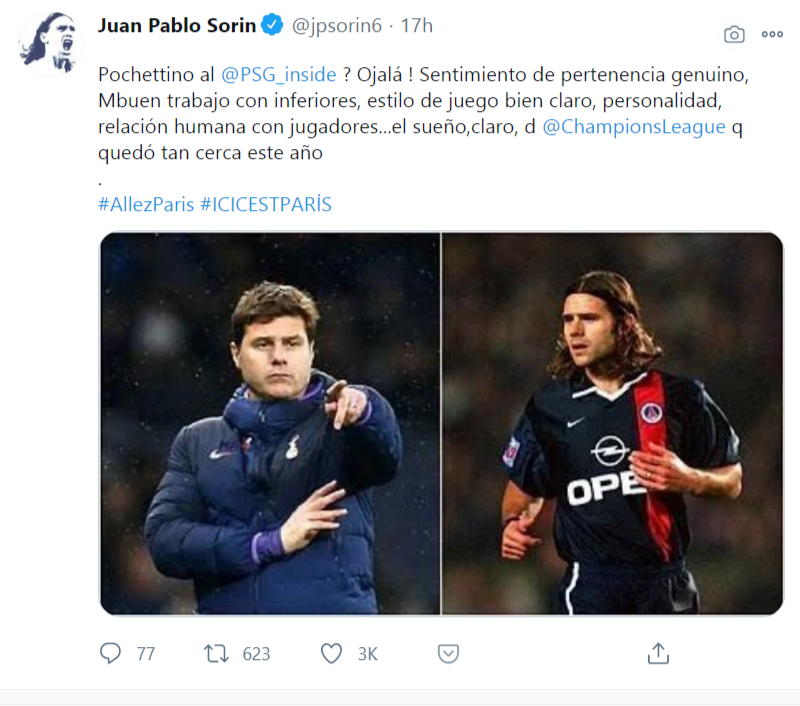The height and width of the screenshot is (706, 800).
Task: Open the right photo with PSG jersey
Action: (613, 423)
